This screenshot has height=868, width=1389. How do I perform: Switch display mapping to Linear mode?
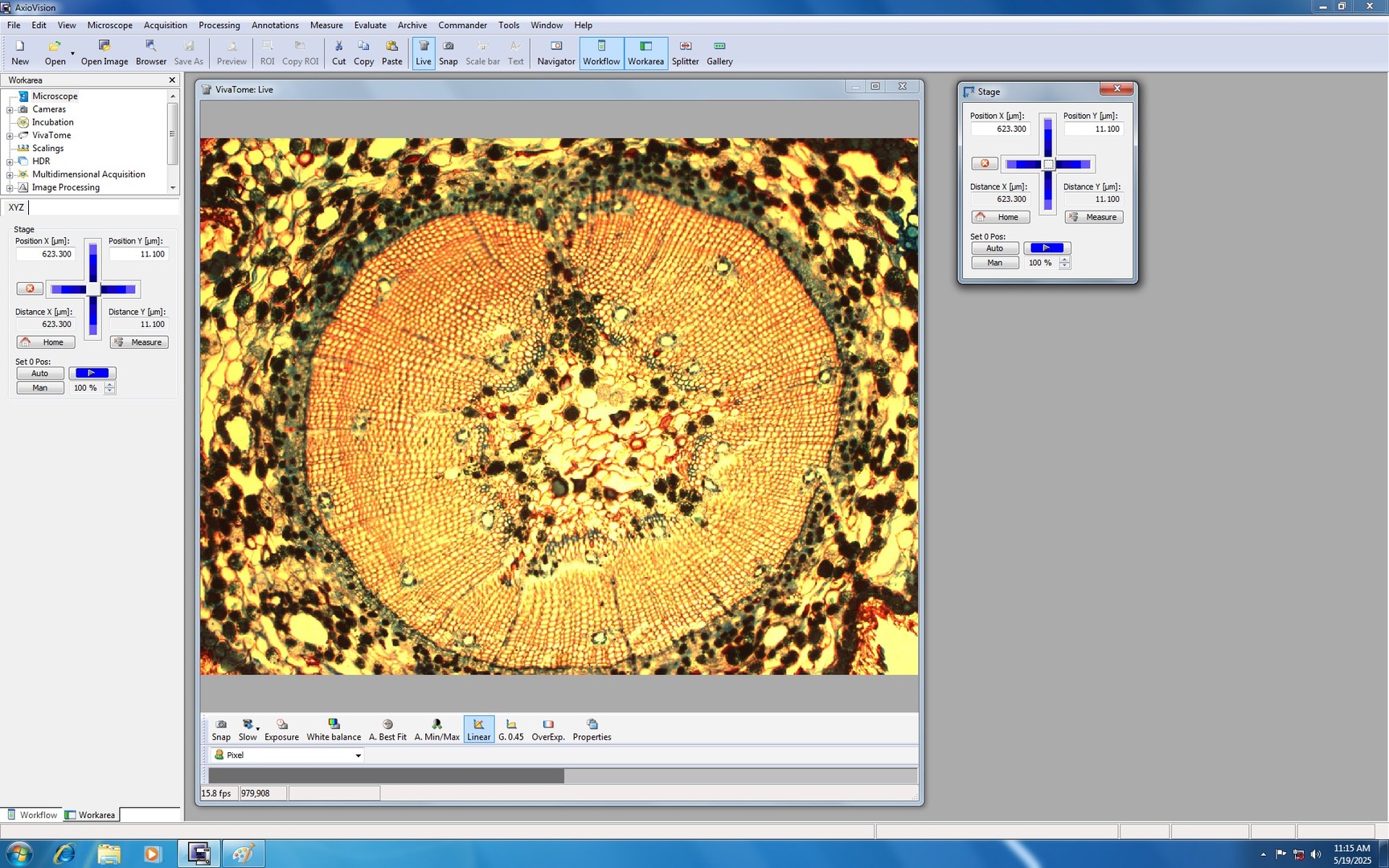[478, 729]
